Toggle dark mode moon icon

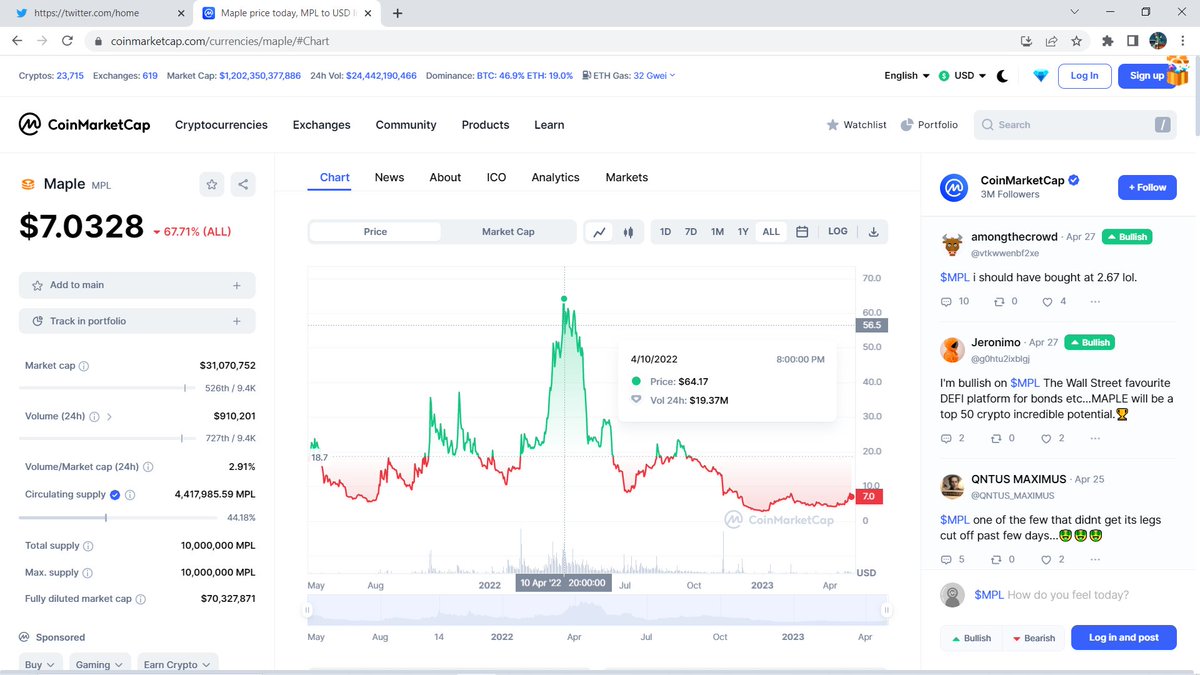coord(1002,75)
